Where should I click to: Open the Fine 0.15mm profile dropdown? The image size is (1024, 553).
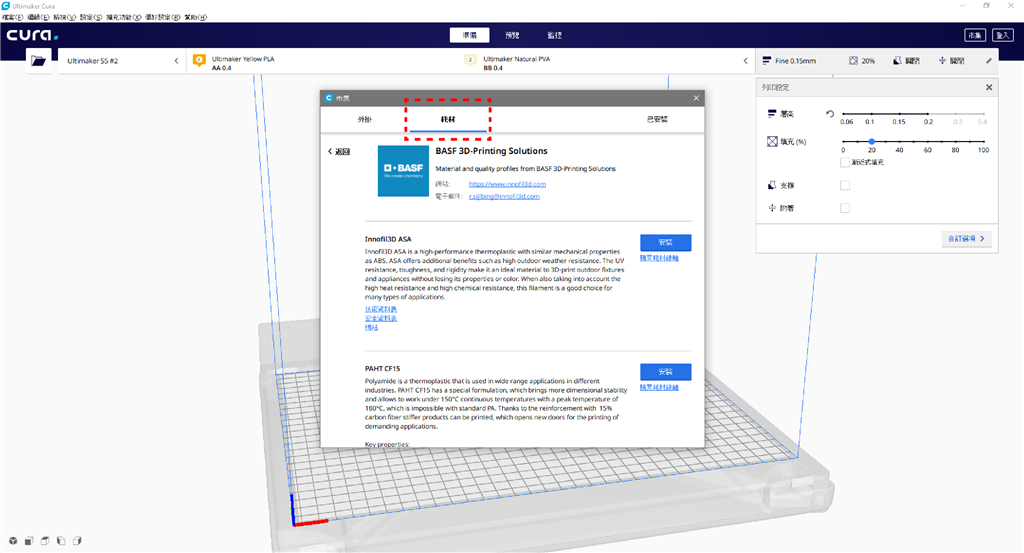click(x=788, y=61)
